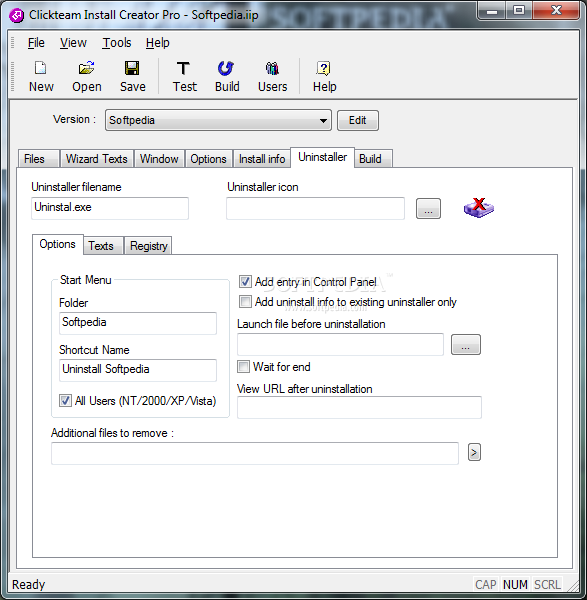Uncheck Add entry in Control Panel
The height and width of the screenshot is (600, 587).
[245, 282]
